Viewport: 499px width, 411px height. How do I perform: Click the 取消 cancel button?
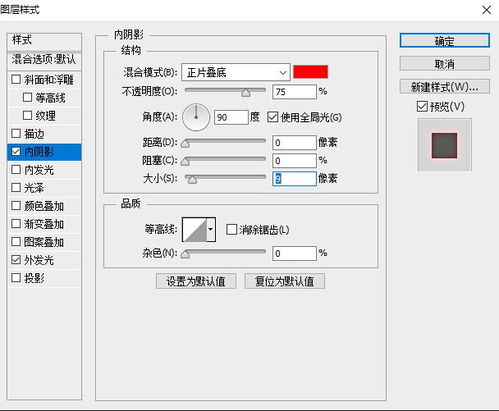(x=445, y=63)
